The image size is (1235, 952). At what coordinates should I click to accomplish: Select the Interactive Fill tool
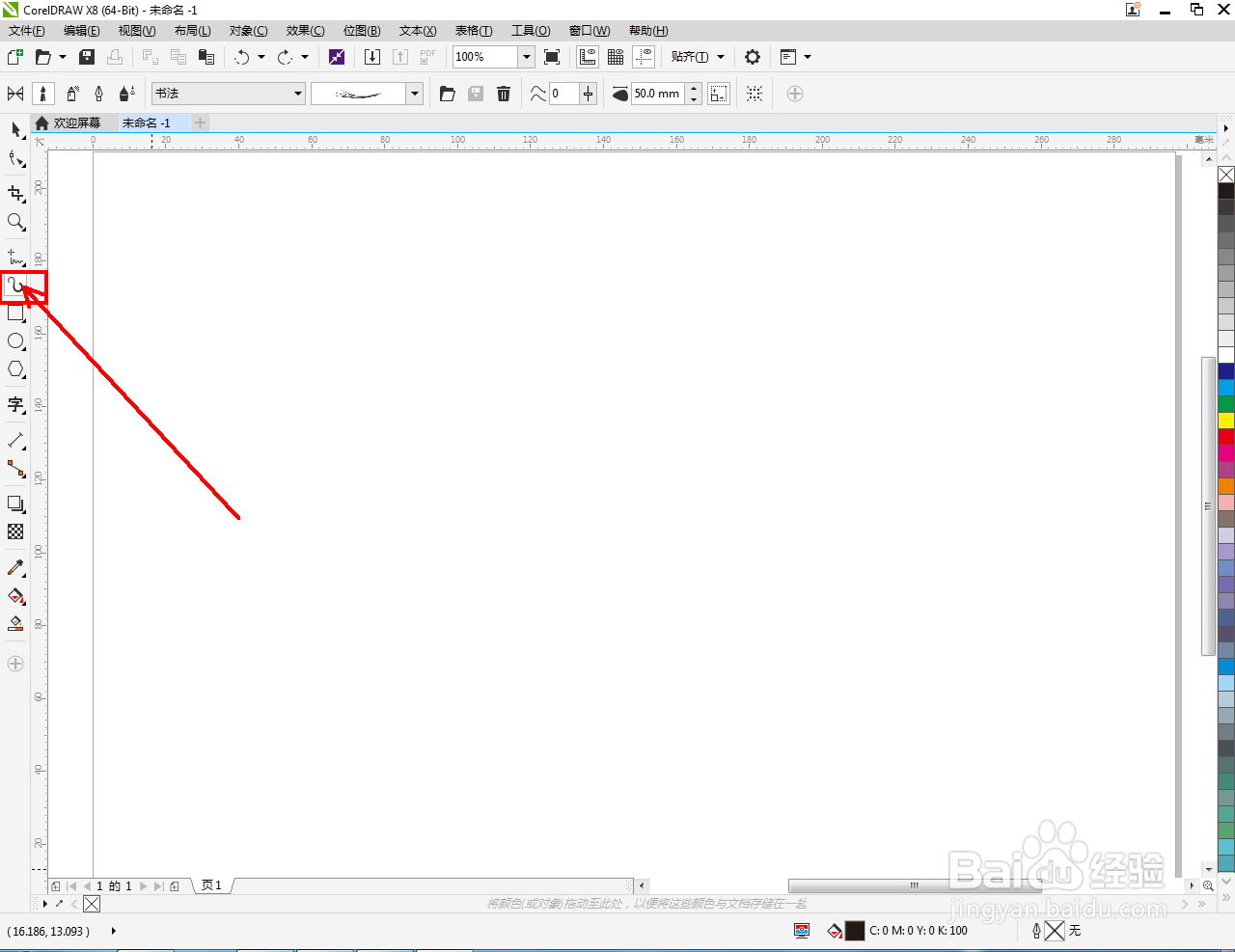coord(15,596)
